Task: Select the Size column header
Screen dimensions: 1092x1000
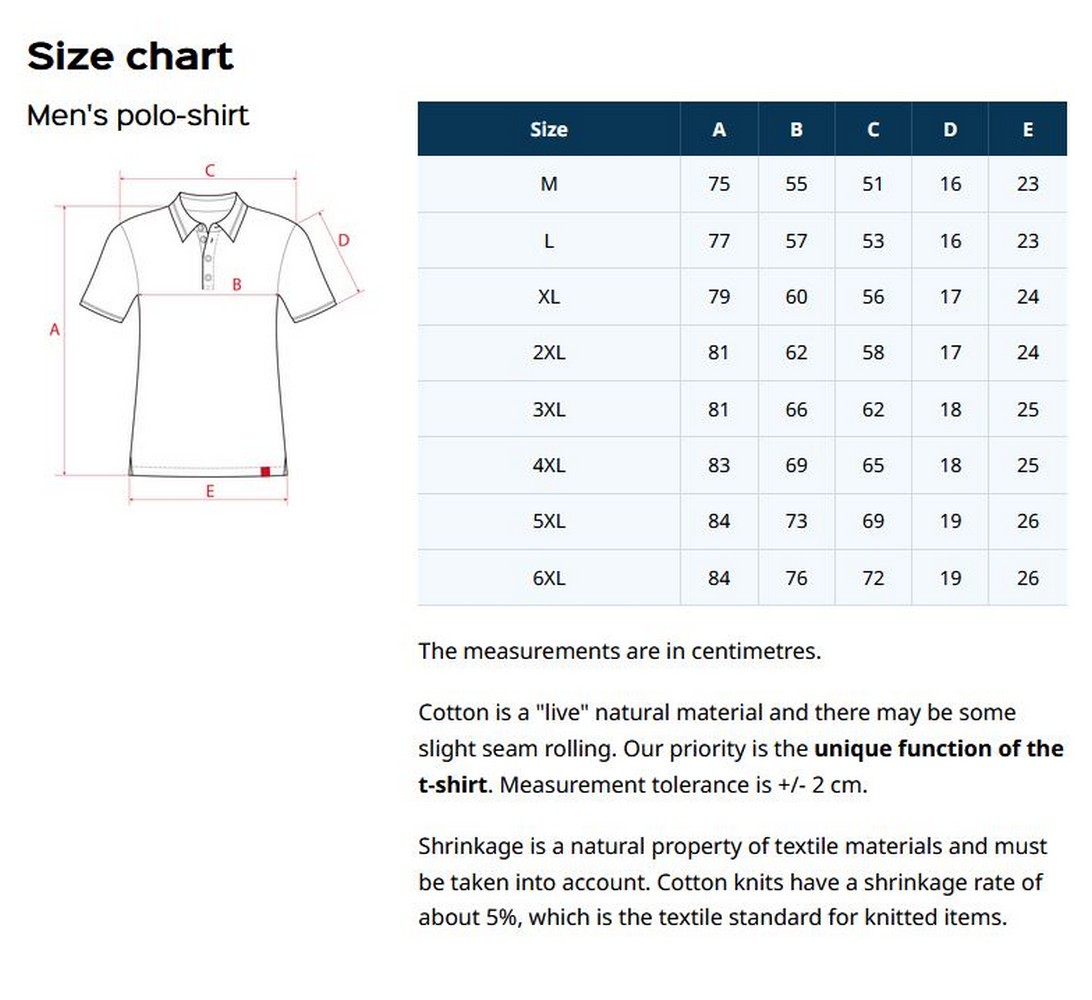Action: (x=548, y=129)
